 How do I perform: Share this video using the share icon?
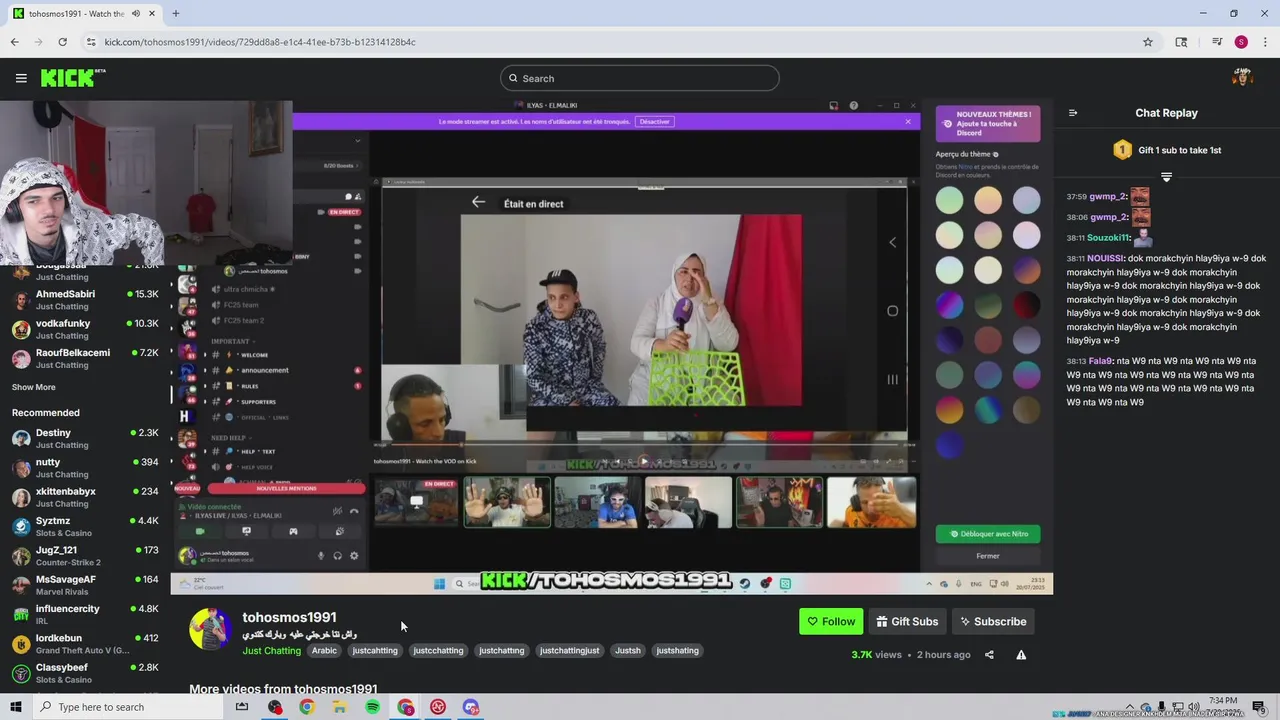[989, 655]
